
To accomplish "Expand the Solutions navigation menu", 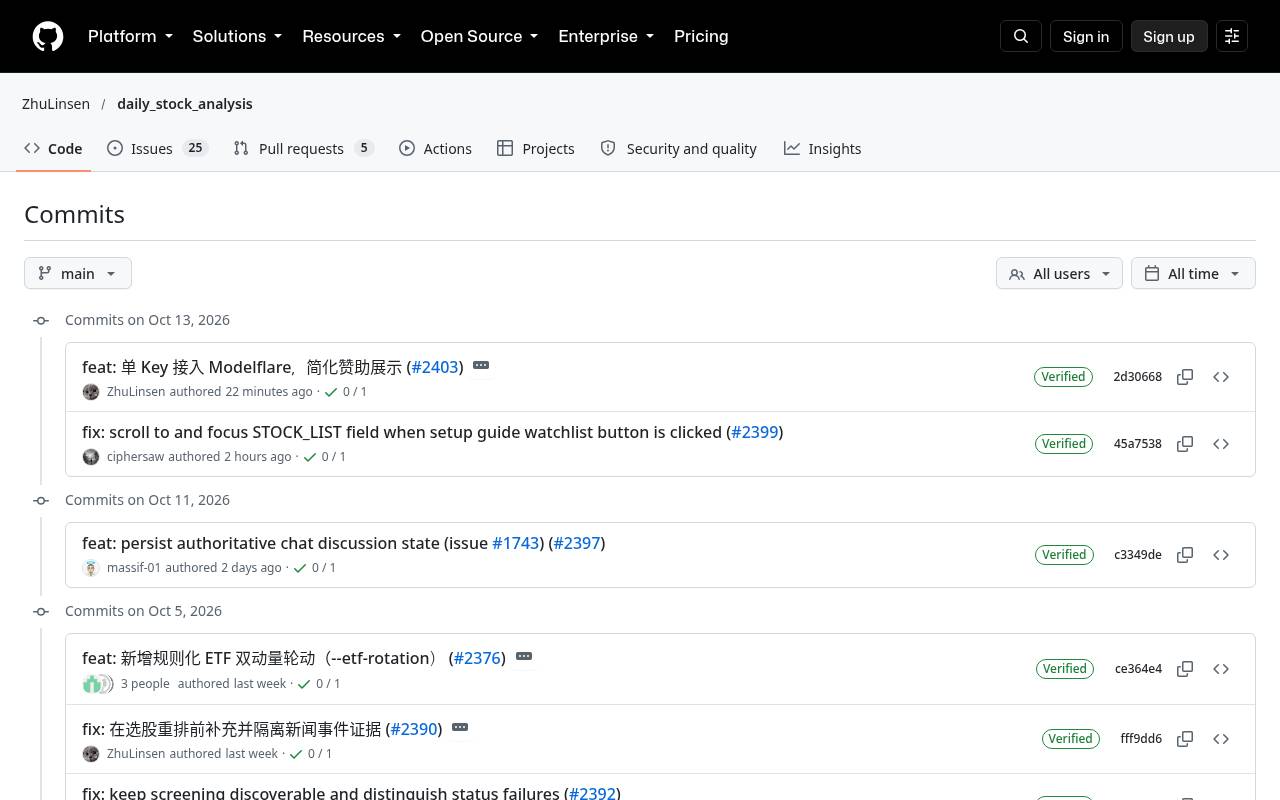I will coord(237,36).
